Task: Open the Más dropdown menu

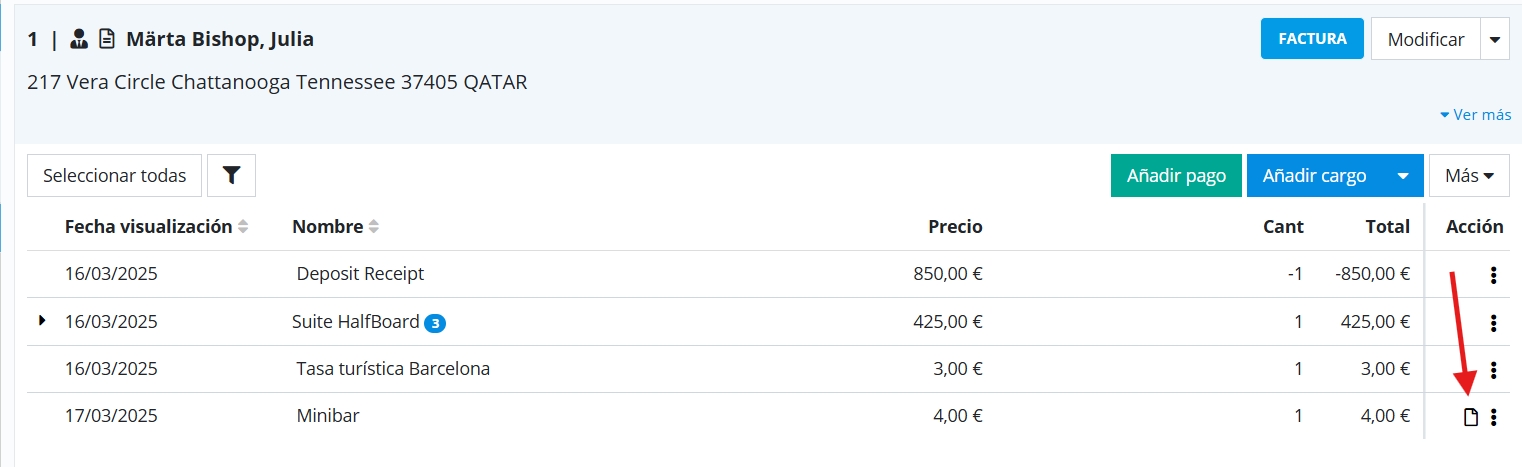Action: click(1469, 176)
